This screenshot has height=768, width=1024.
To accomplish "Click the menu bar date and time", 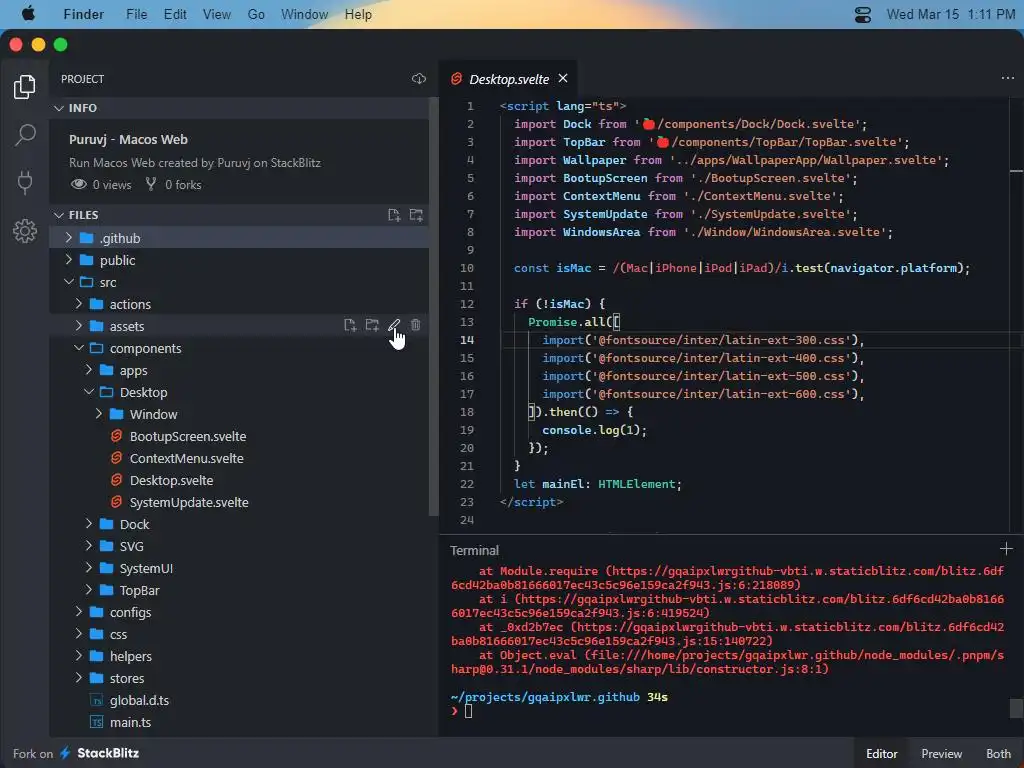I will 950,14.
